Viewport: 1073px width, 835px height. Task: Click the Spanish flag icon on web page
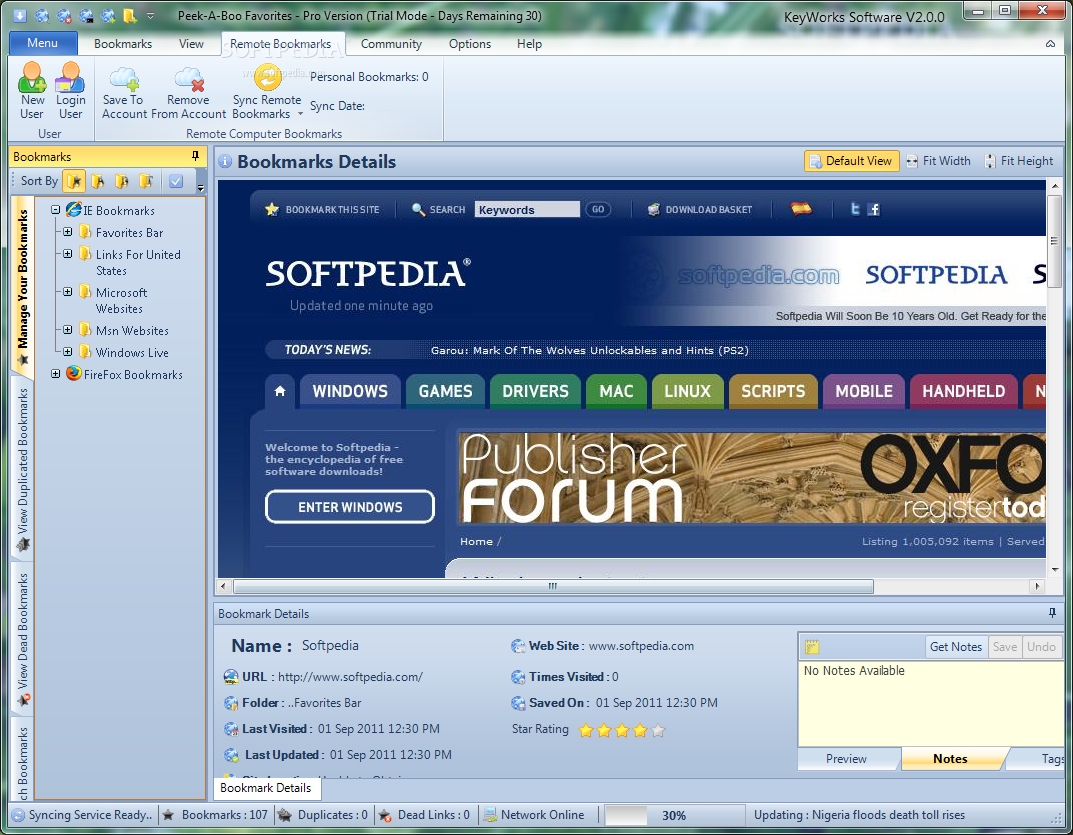(801, 208)
